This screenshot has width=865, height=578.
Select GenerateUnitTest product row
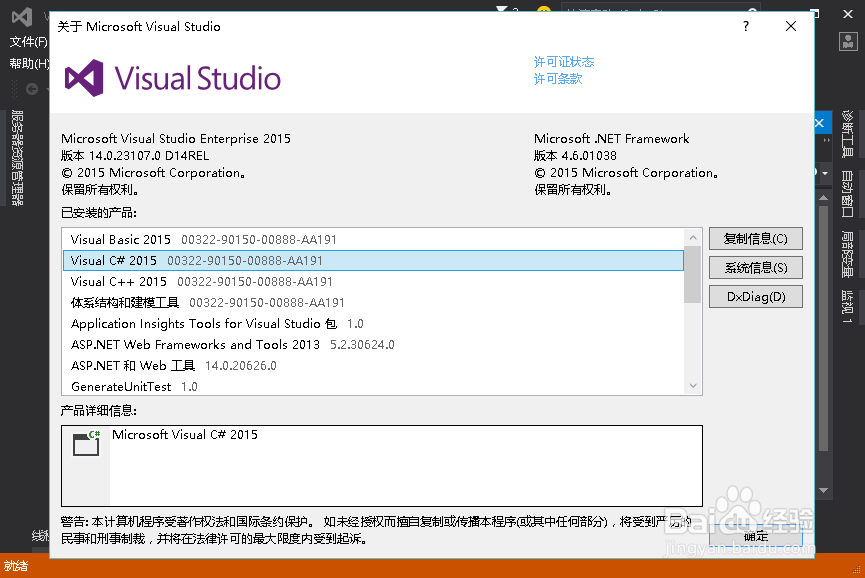tap(373, 386)
